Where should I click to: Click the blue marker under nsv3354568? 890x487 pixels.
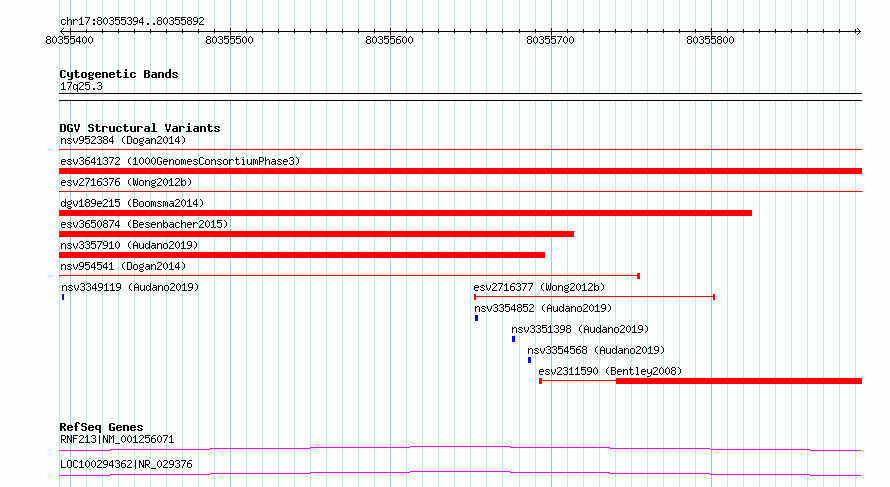coord(529,360)
